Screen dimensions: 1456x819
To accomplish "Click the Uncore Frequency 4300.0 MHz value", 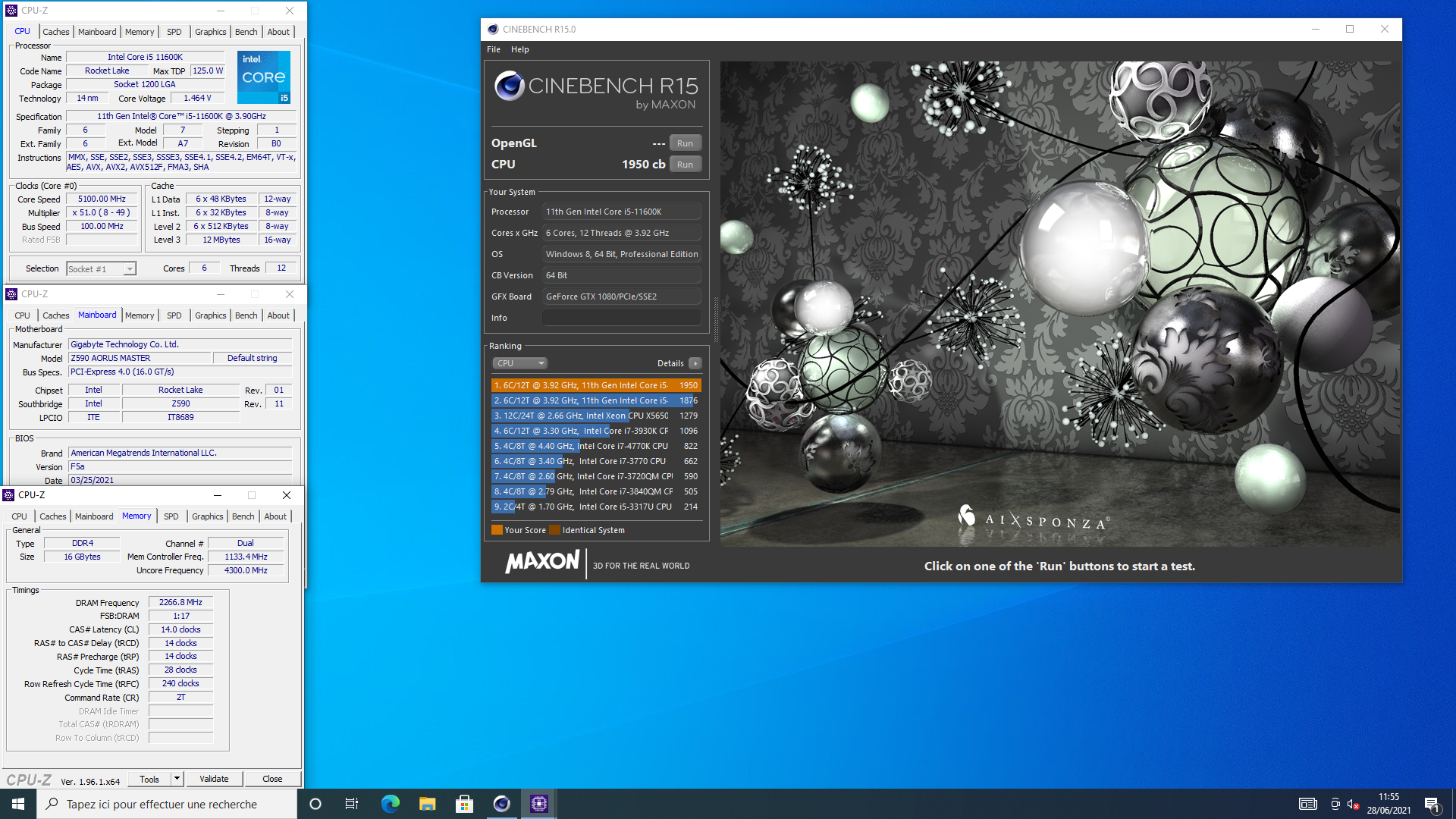I will pyautogui.click(x=246, y=571).
